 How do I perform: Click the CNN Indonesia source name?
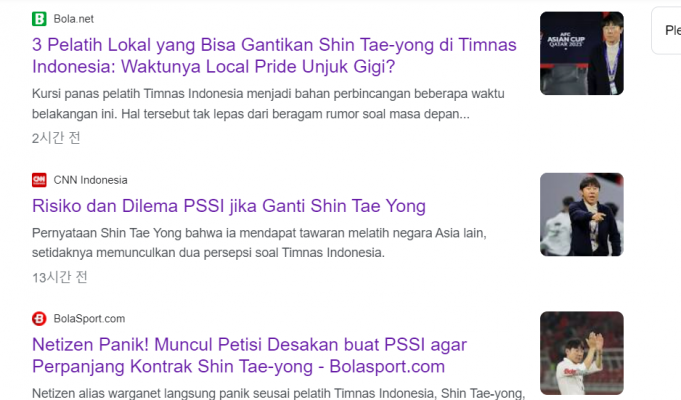click(x=90, y=180)
